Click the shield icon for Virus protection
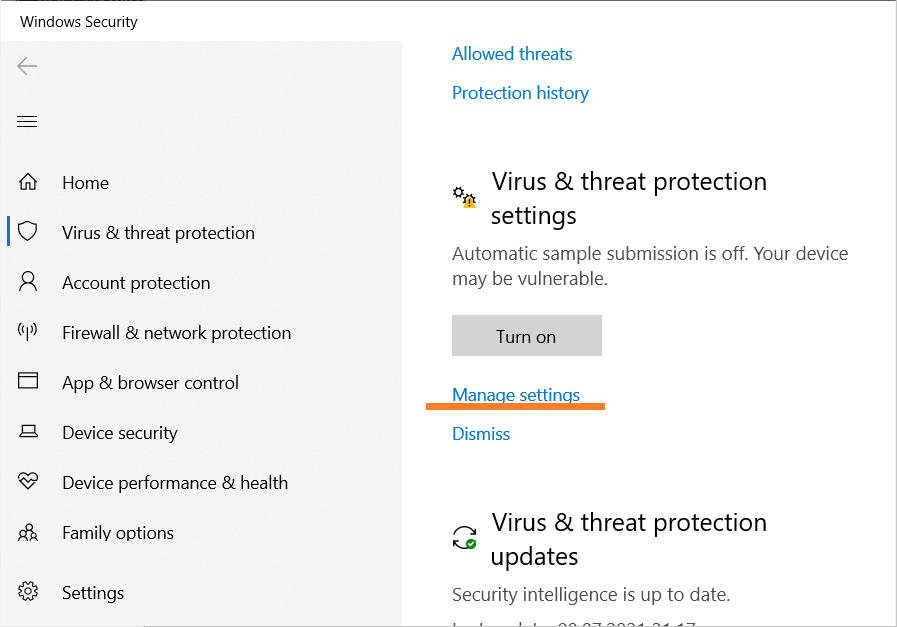Viewport: 897px width, 627px height. [x=27, y=232]
